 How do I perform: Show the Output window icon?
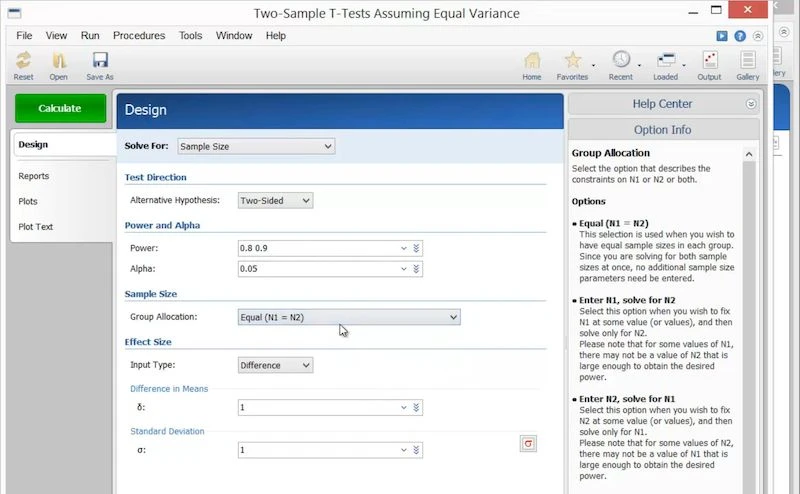point(709,60)
